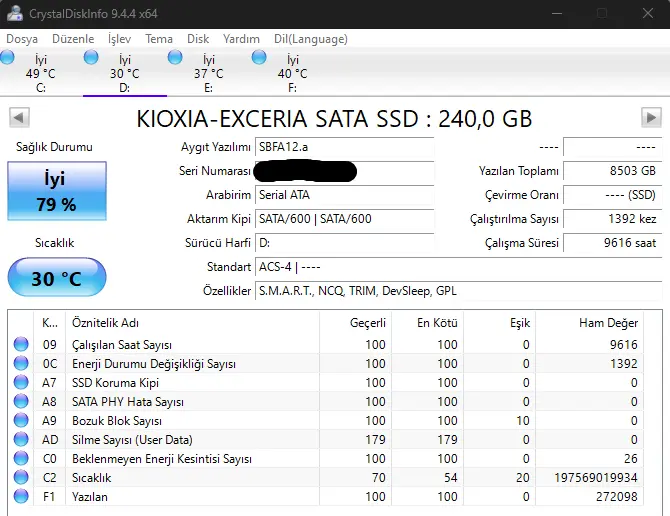Select the SATA PHY Hata Sayısı row
The width and height of the screenshot is (670, 516).
(328, 402)
